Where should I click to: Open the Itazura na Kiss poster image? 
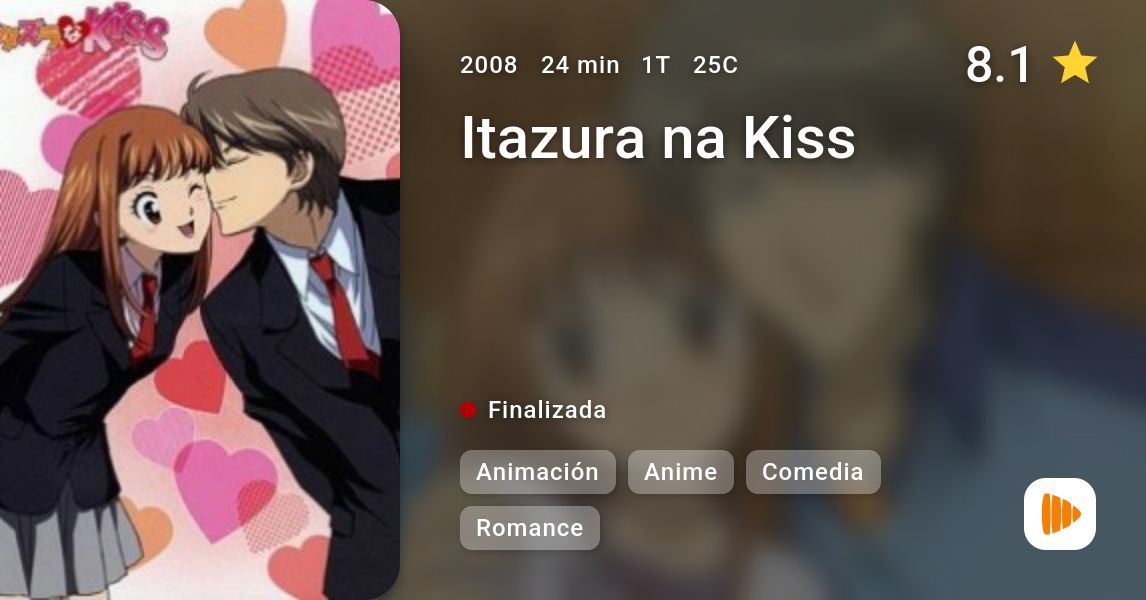pyautogui.click(x=200, y=300)
